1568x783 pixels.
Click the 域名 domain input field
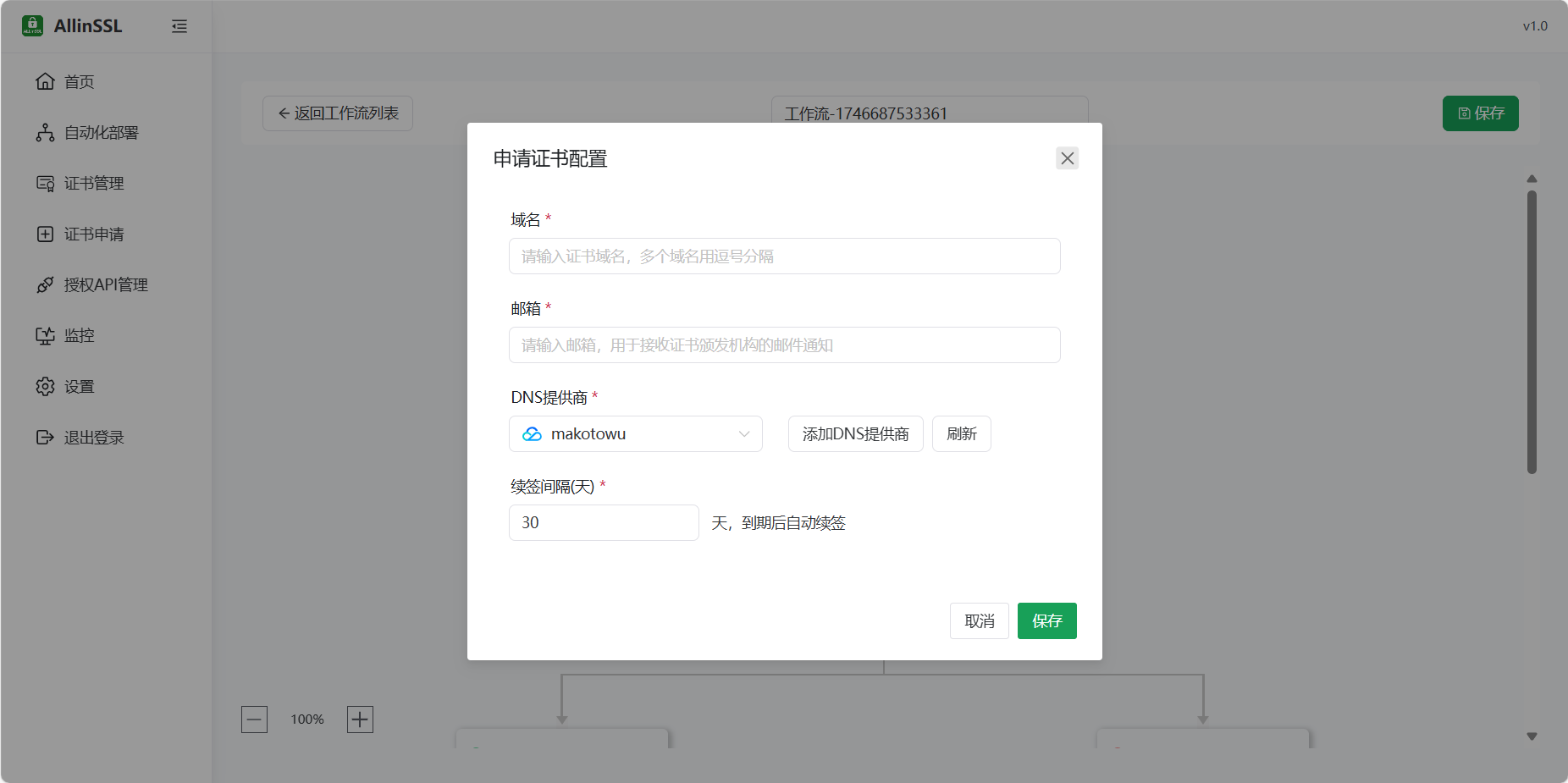pos(783,256)
